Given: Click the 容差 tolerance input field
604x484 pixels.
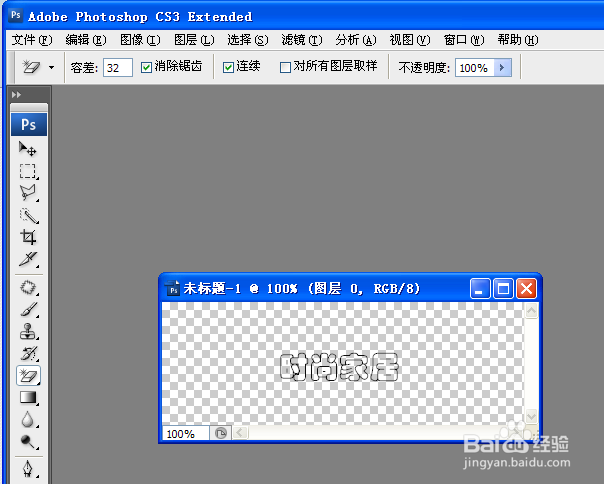Looking at the screenshot, I should pos(118,68).
